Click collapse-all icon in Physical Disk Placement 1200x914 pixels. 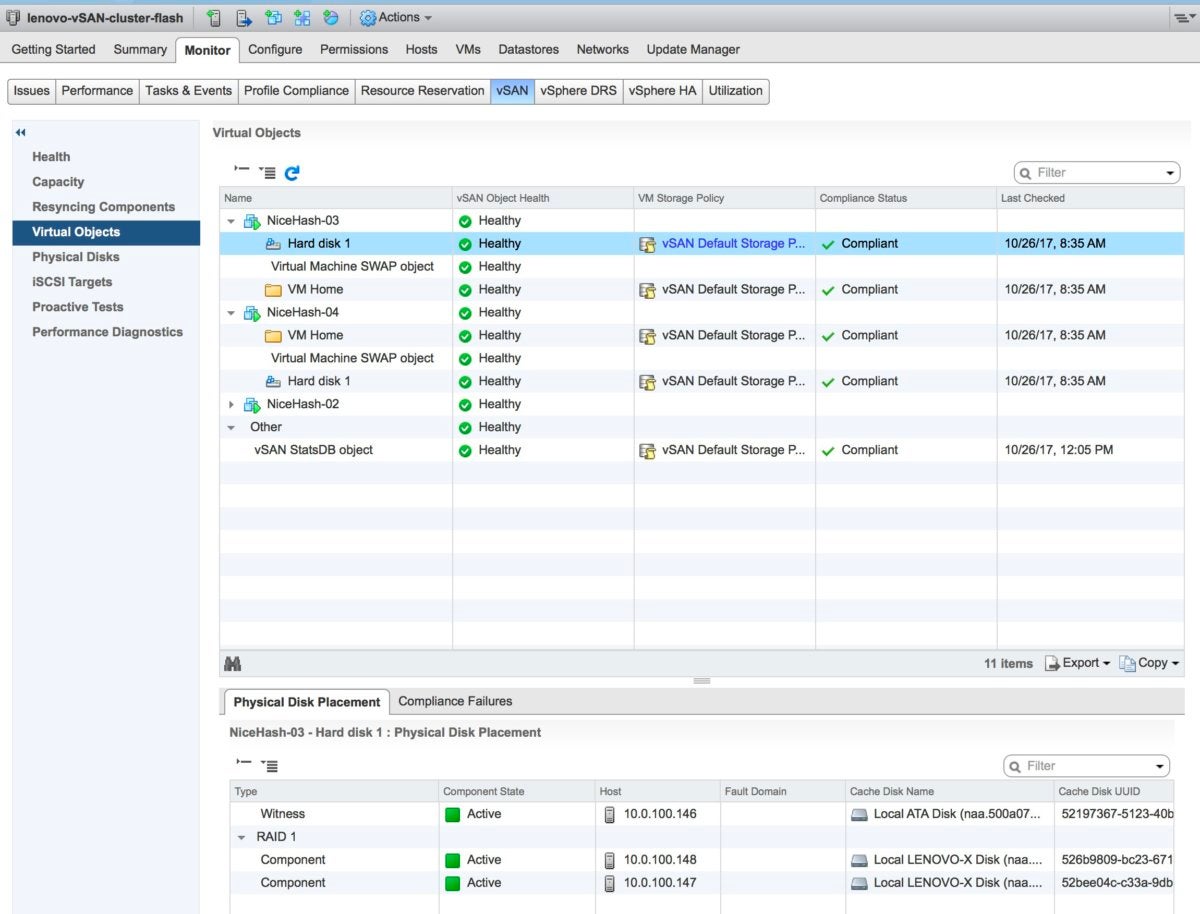point(244,764)
